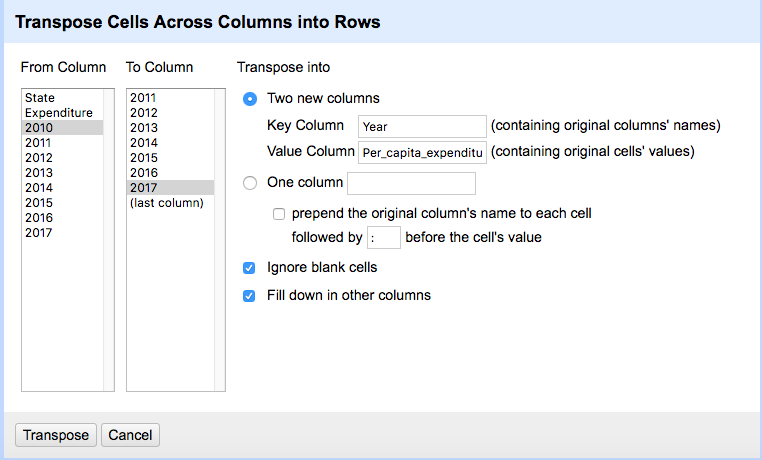Select State in the From Column list
Screen dimensions: 762x460
(x=63, y=98)
